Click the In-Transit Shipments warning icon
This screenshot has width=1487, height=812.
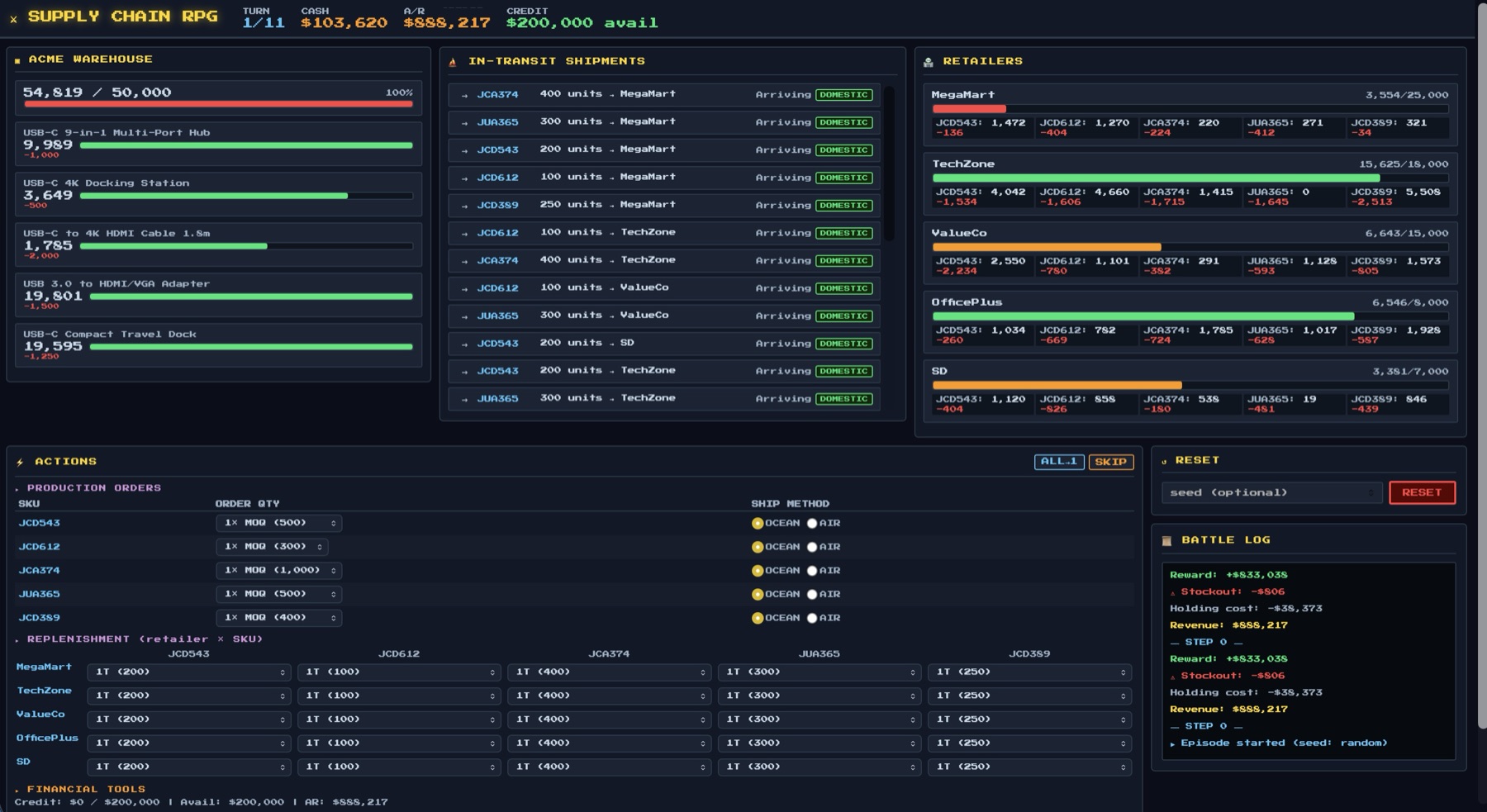coord(453,62)
